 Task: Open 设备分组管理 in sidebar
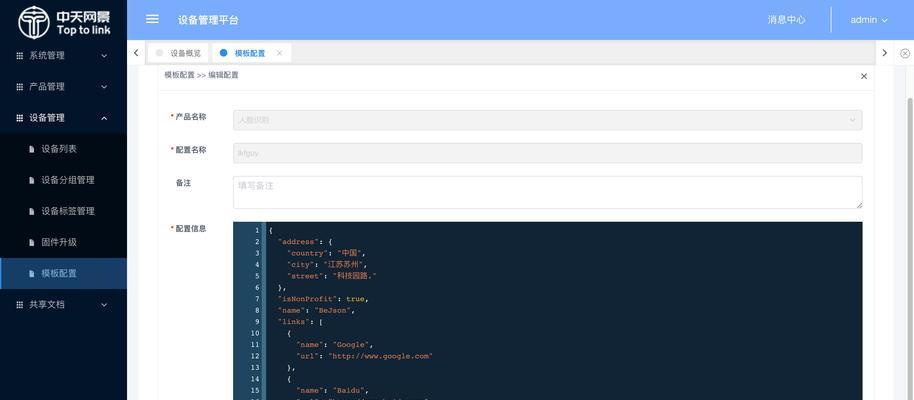click(63, 180)
